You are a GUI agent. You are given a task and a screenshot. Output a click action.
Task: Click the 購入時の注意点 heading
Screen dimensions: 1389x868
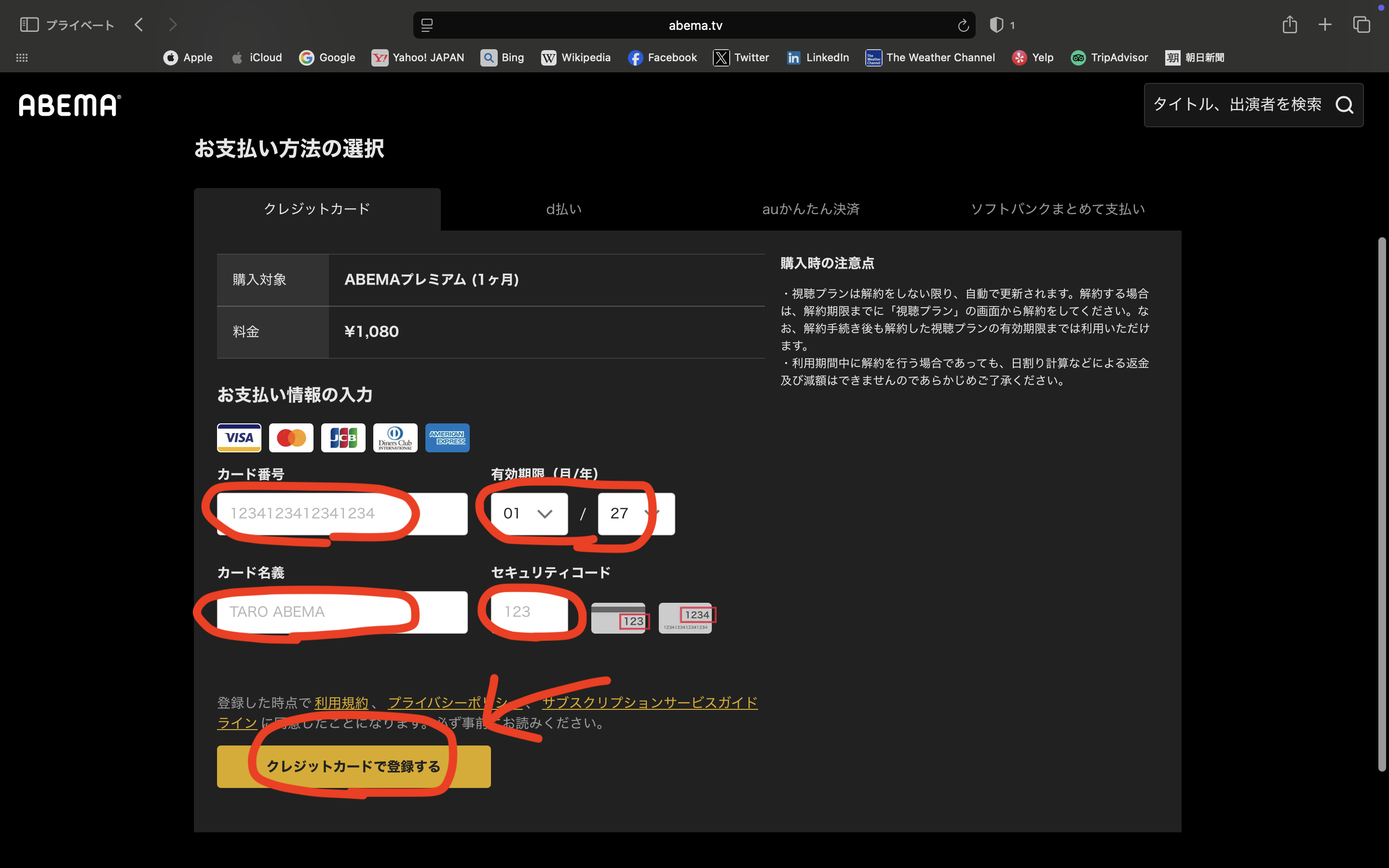pos(827,263)
